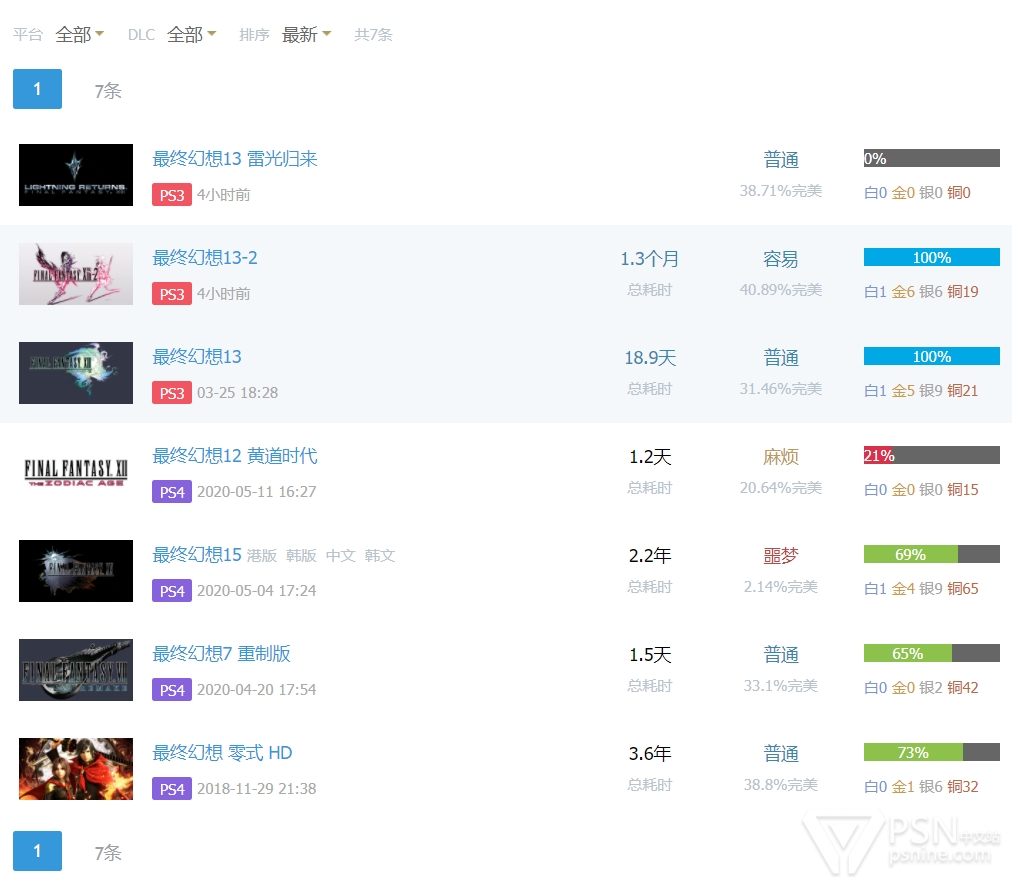This screenshot has height=888, width=1013.
Task: Click the Final Fantasy XV cover thumbnail
Action: pos(76,571)
